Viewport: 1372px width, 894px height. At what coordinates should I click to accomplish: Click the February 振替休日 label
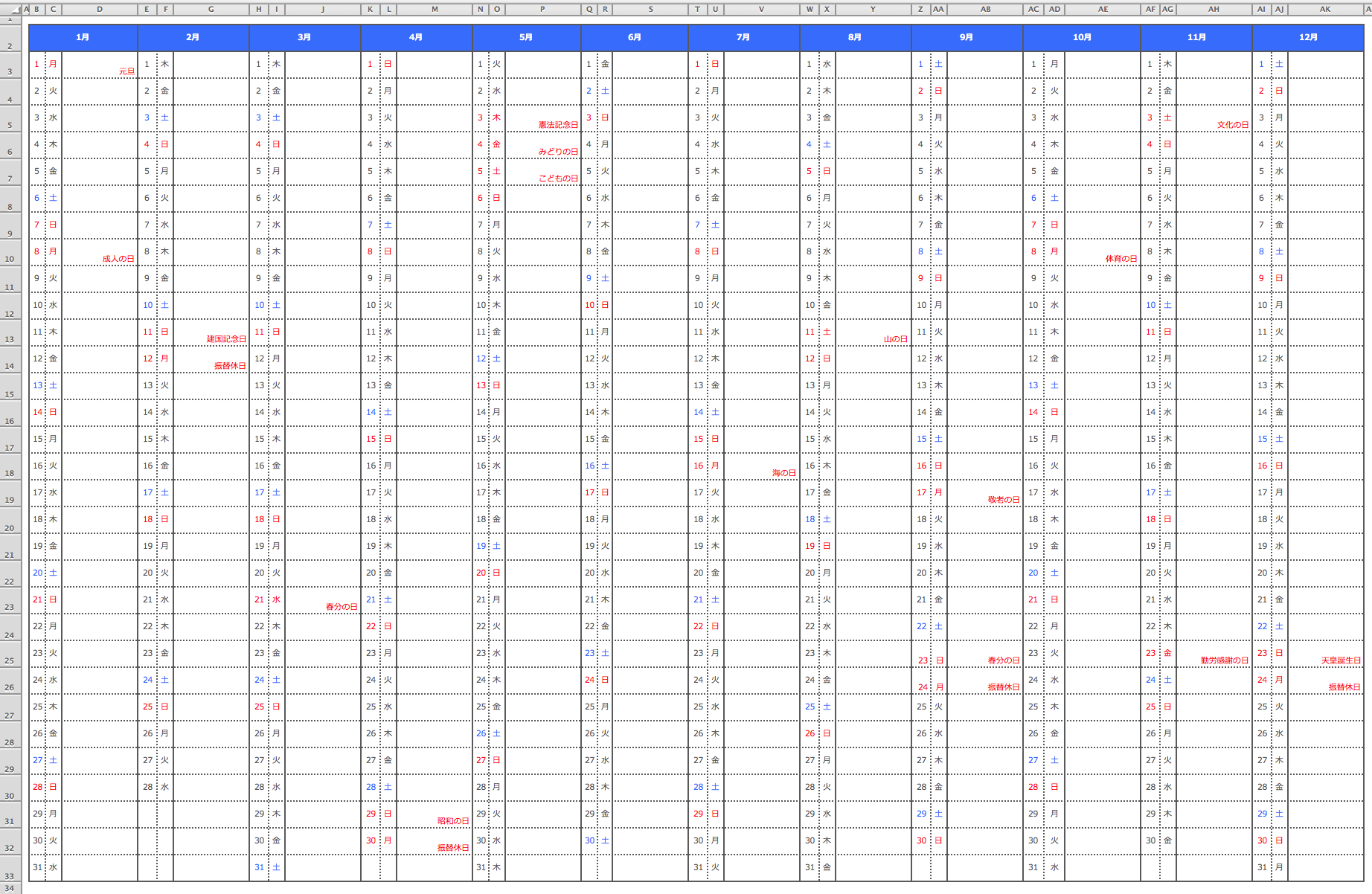tap(231, 366)
